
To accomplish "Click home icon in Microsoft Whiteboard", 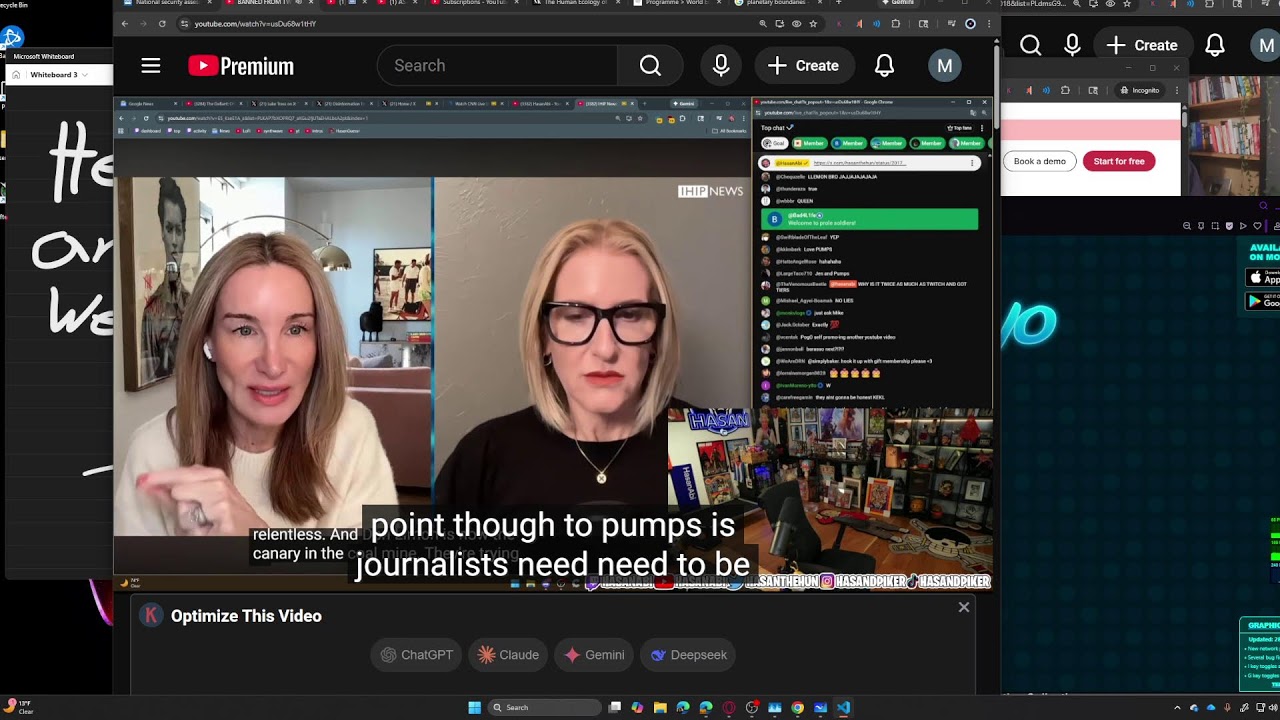I will click(x=16, y=75).
